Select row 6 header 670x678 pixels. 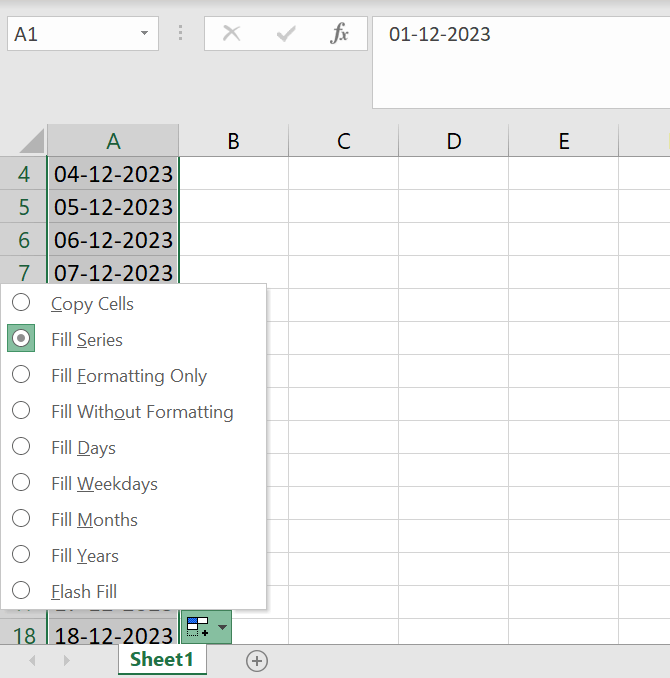pyautogui.click(x=23, y=239)
